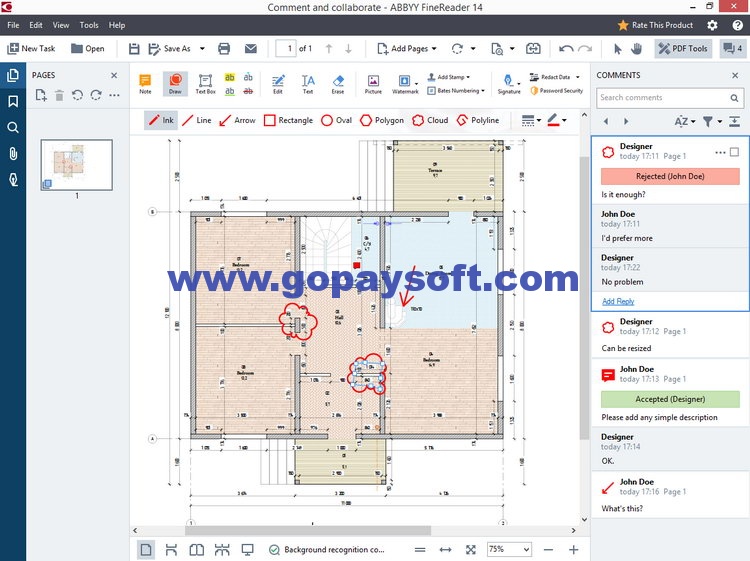The width and height of the screenshot is (750, 561).
Task: Toggle the PDF Tools panel
Action: [683, 49]
